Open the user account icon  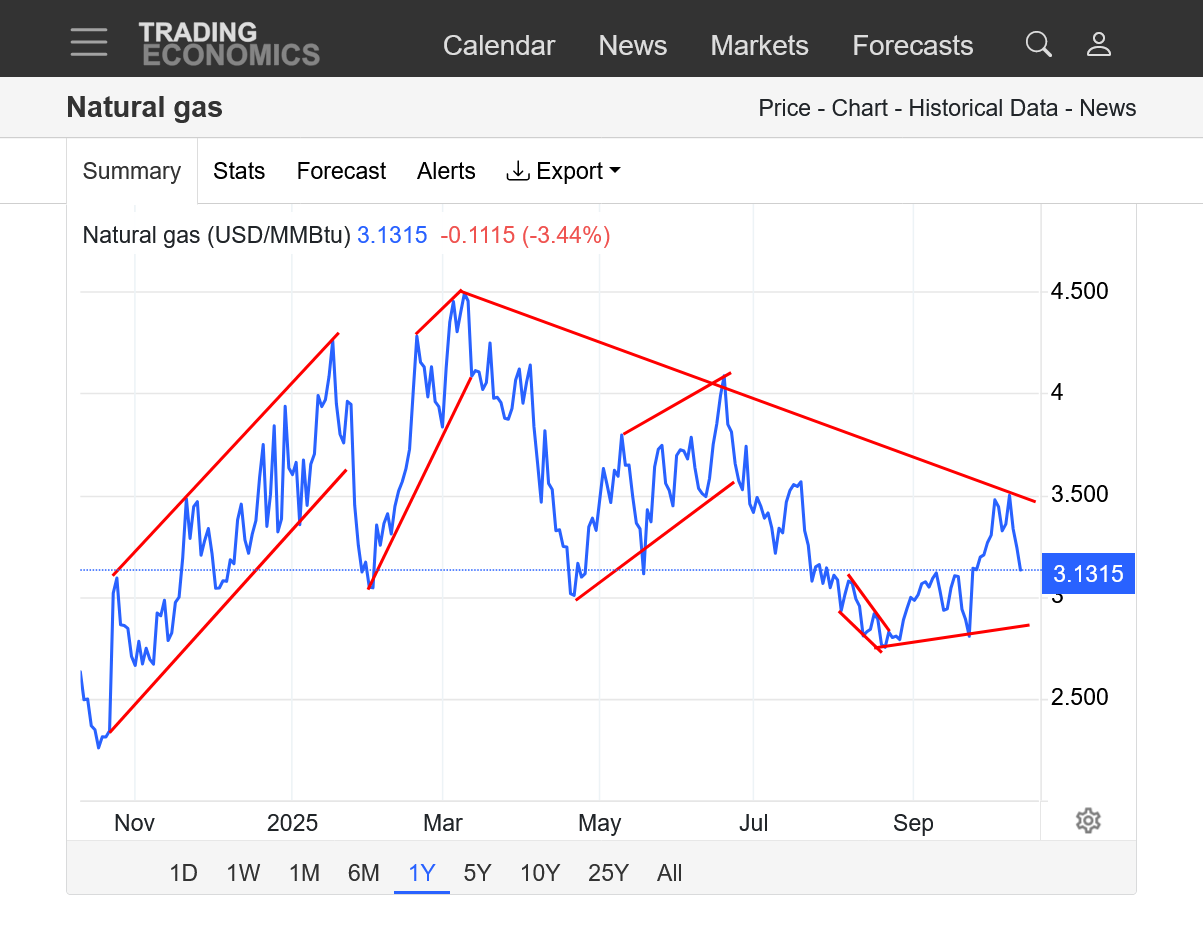(x=1099, y=44)
